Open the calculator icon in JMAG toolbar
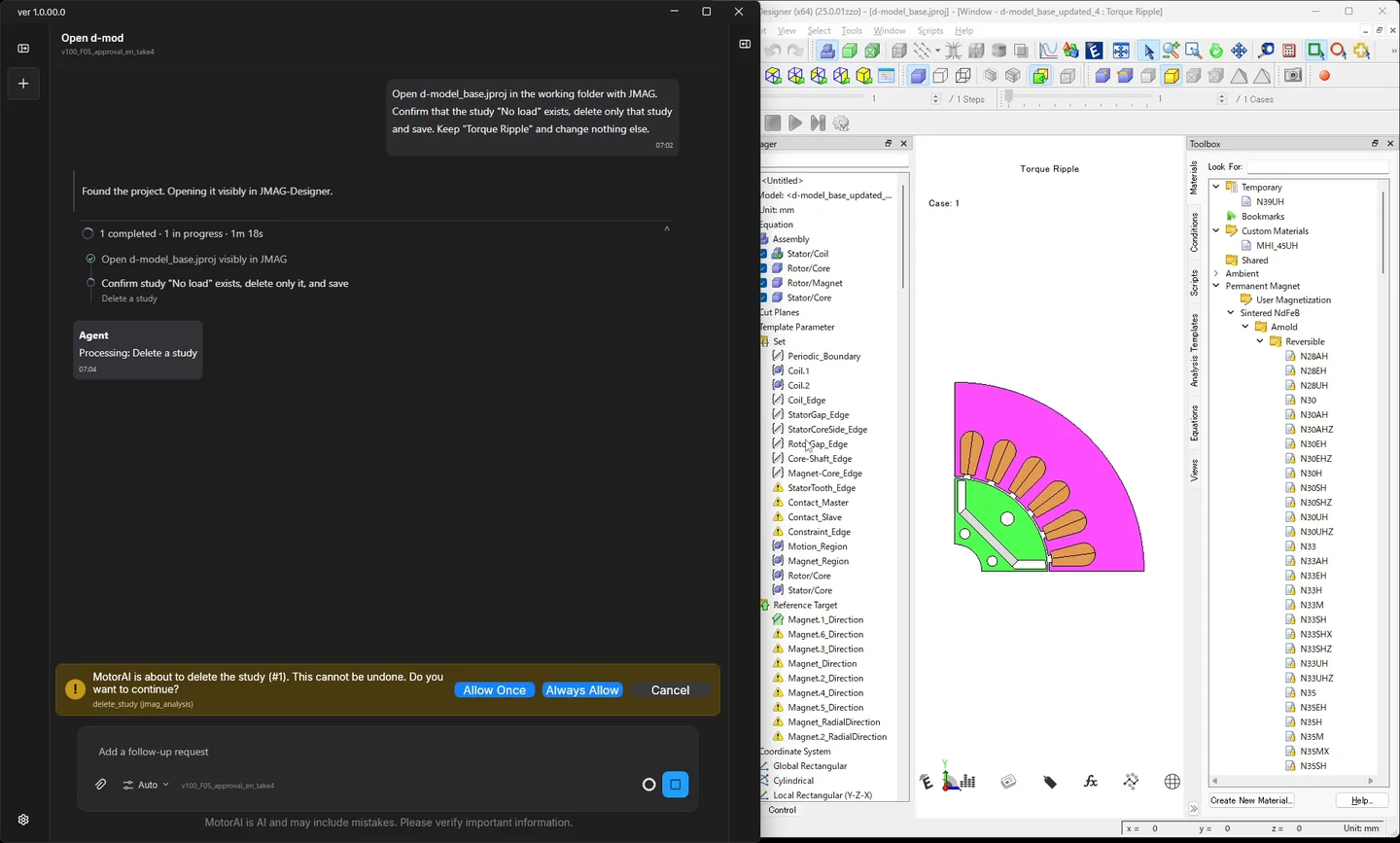 coord(1289,51)
